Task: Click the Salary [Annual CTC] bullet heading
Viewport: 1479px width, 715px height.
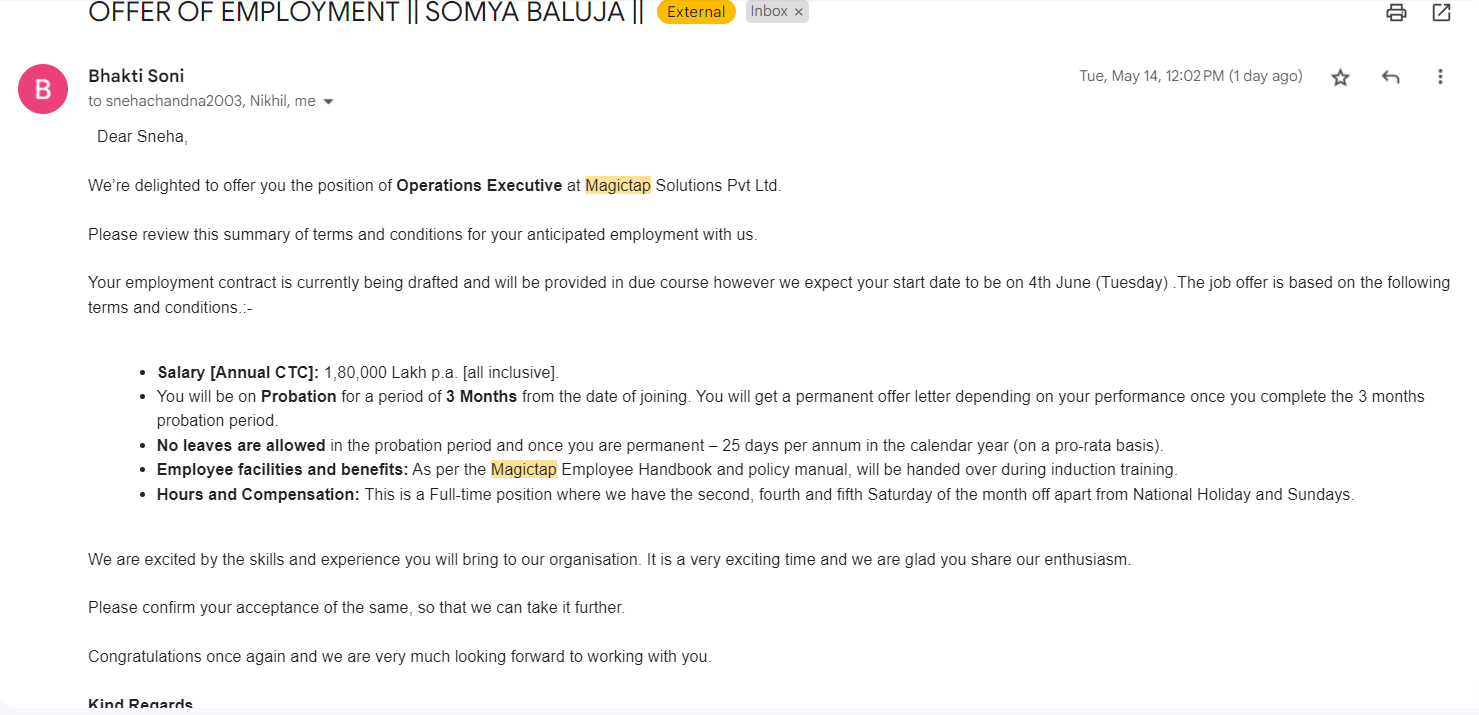Action: [x=238, y=372]
